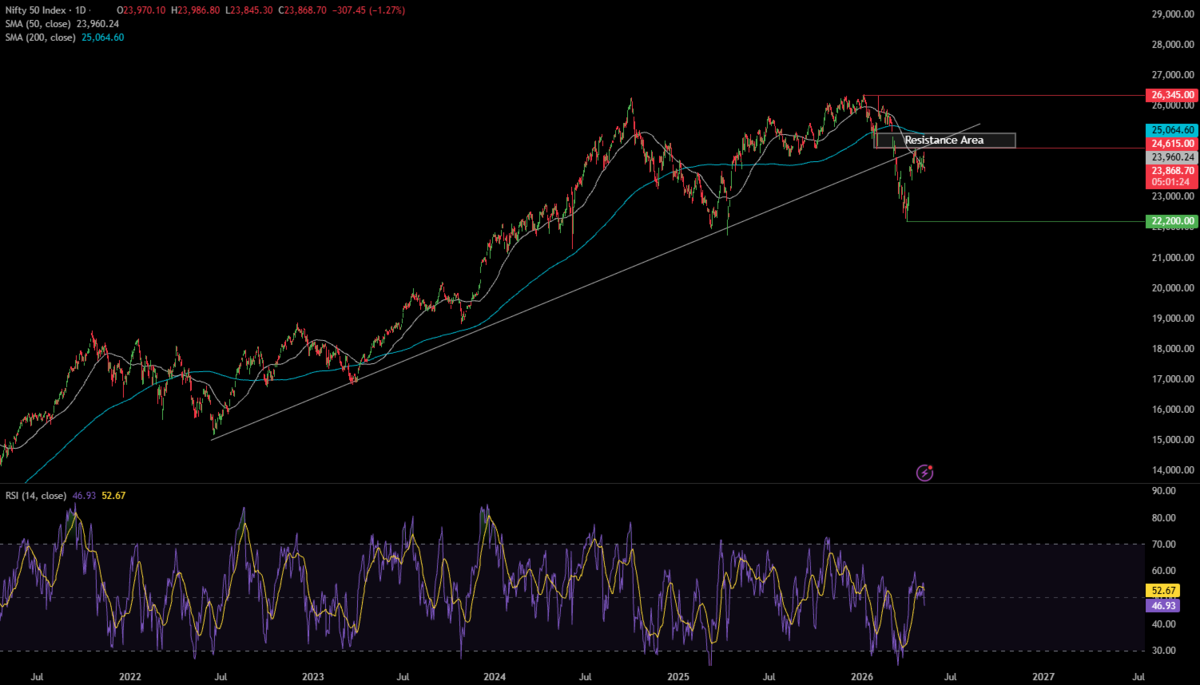Screen dimensions: 1200x685
Task: Click the 46.93 purple RSI value label on axis
Action: click(x=1162, y=606)
